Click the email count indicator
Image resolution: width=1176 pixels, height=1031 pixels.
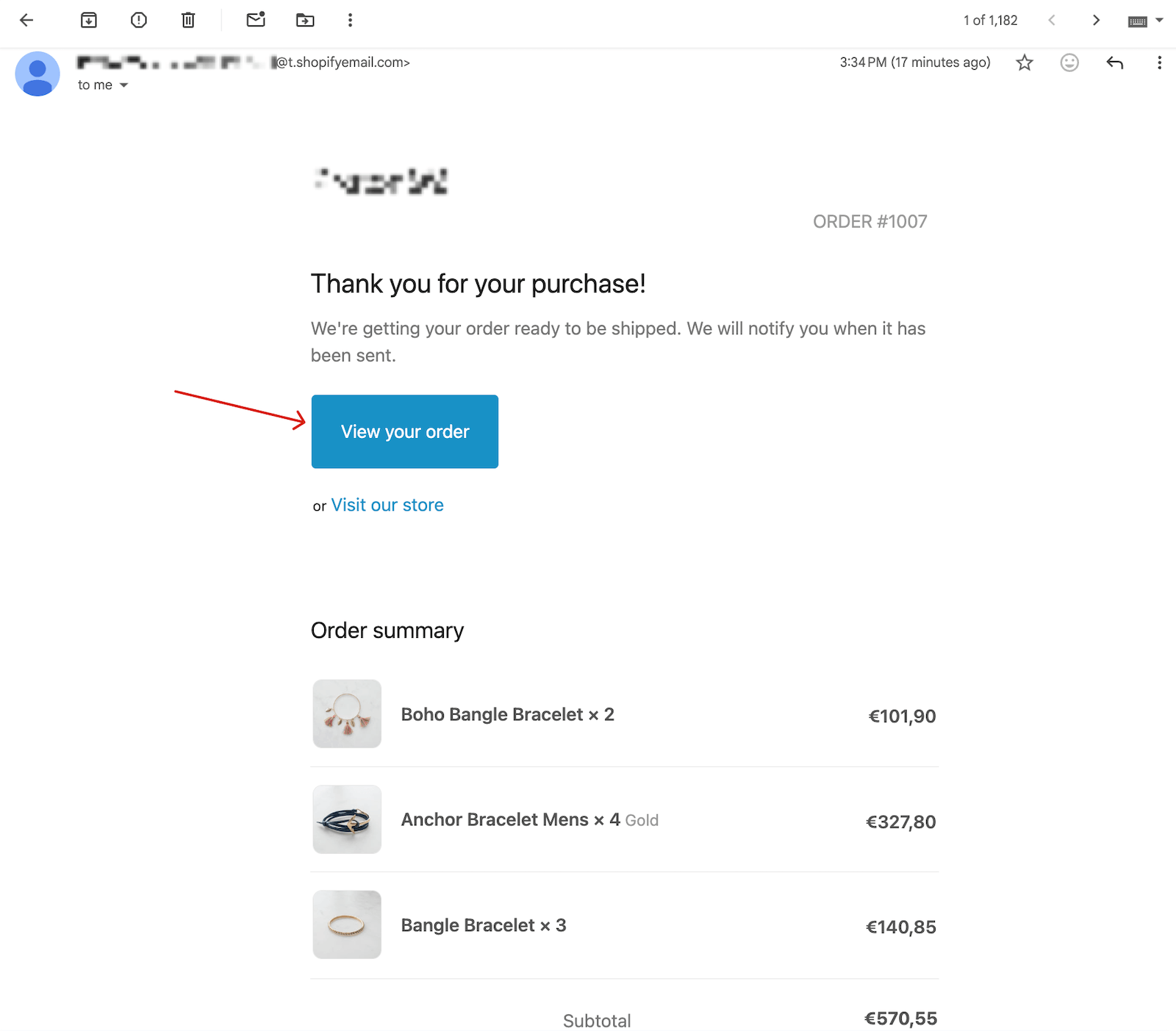[x=989, y=20]
